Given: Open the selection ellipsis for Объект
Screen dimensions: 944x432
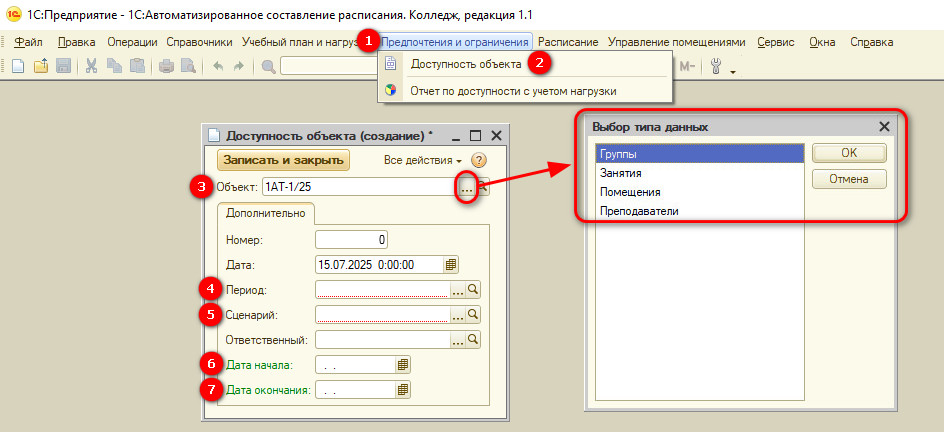Looking at the screenshot, I should click(x=468, y=187).
